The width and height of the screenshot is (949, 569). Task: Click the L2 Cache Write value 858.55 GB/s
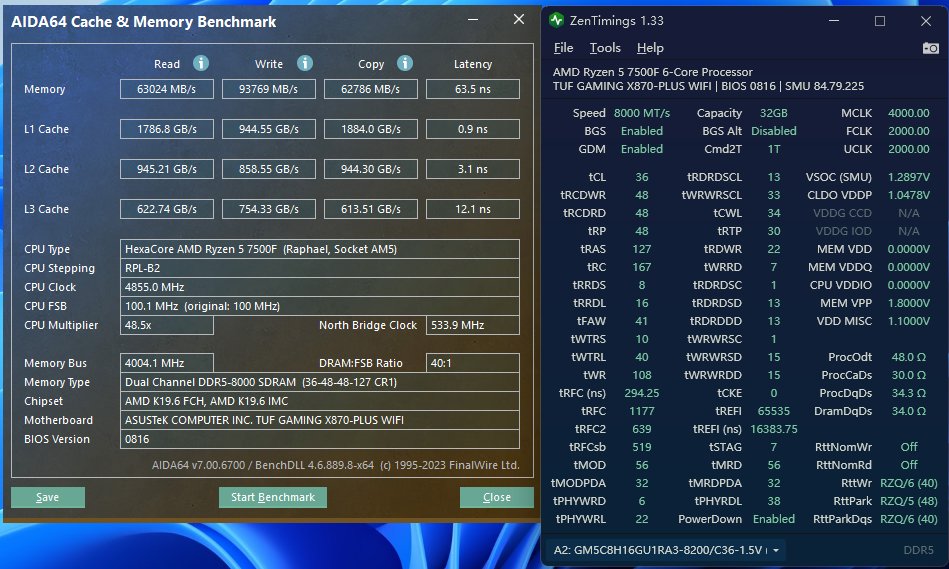[269, 169]
